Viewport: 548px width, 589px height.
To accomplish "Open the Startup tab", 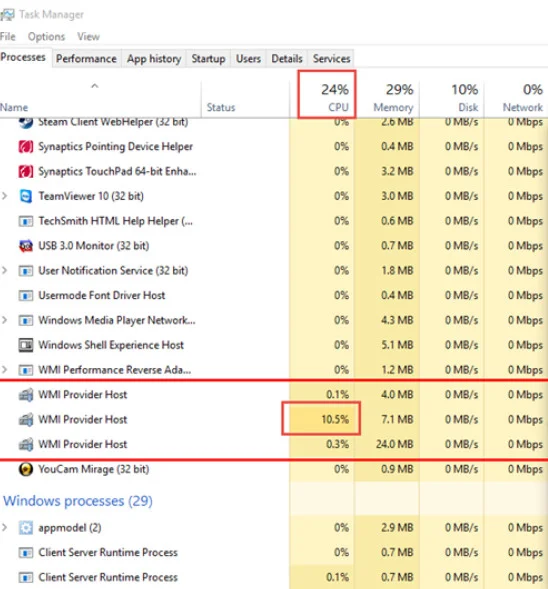I will point(208,59).
